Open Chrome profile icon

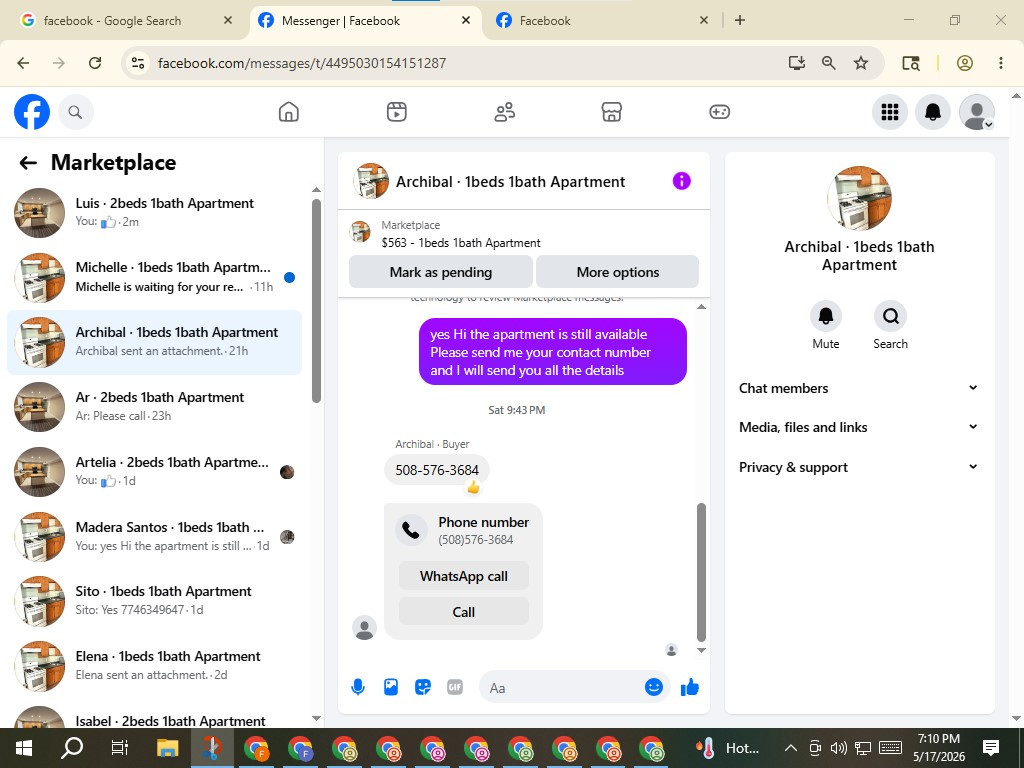pyautogui.click(x=965, y=63)
